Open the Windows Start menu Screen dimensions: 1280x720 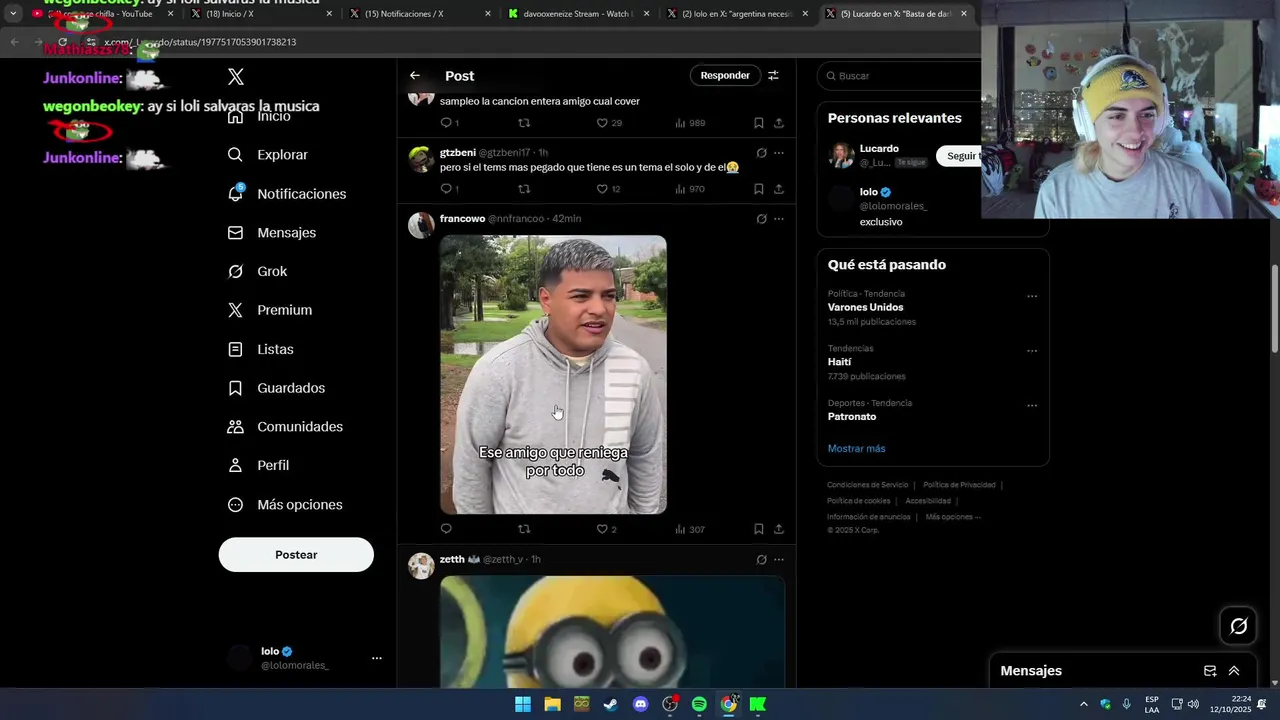(523, 704)
